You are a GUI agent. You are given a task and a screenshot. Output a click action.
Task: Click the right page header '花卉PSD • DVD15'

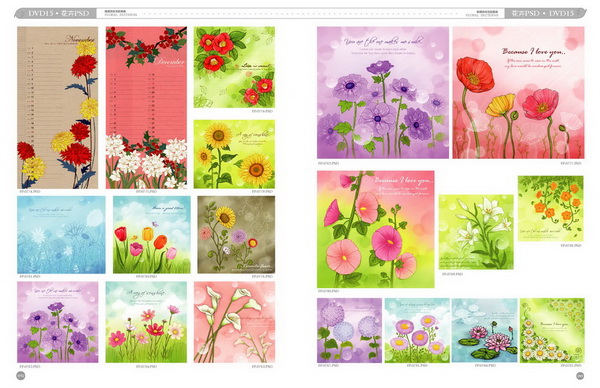(x=543, y=13)
